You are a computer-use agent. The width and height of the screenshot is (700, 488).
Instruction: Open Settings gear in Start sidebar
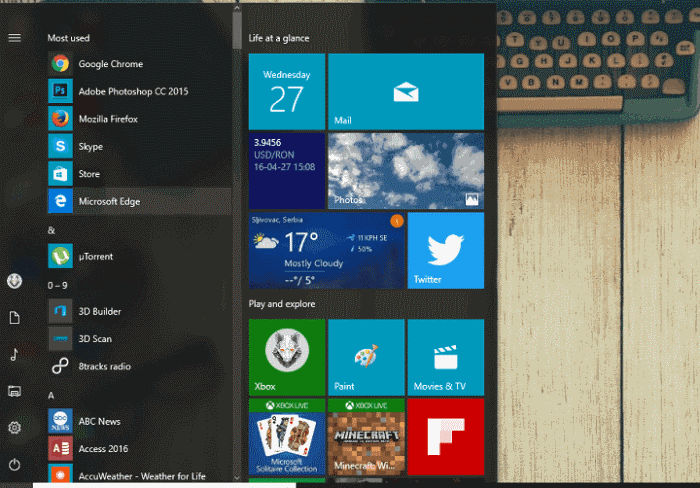[x=14, y=428]
